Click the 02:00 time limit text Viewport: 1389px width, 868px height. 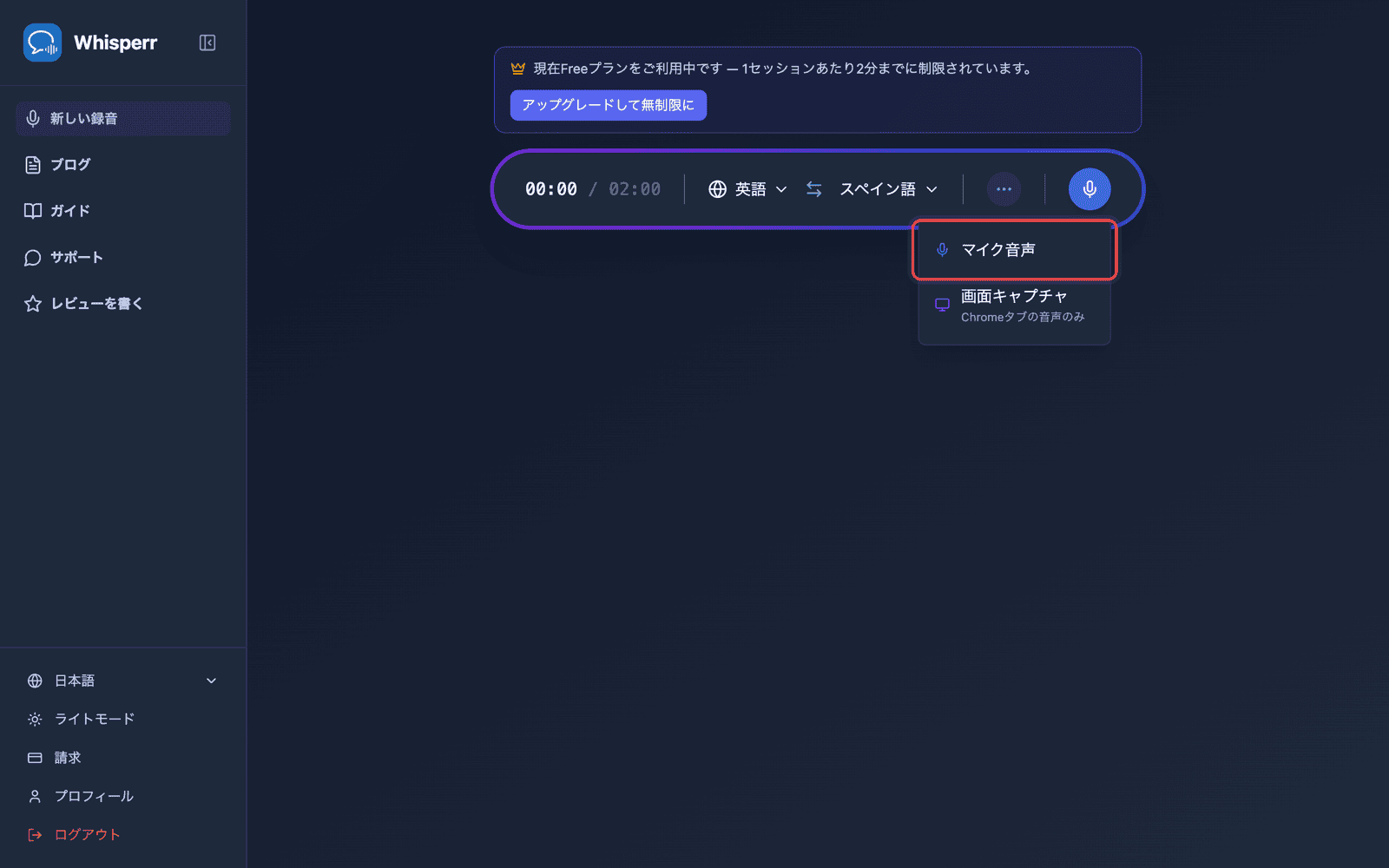635,189
